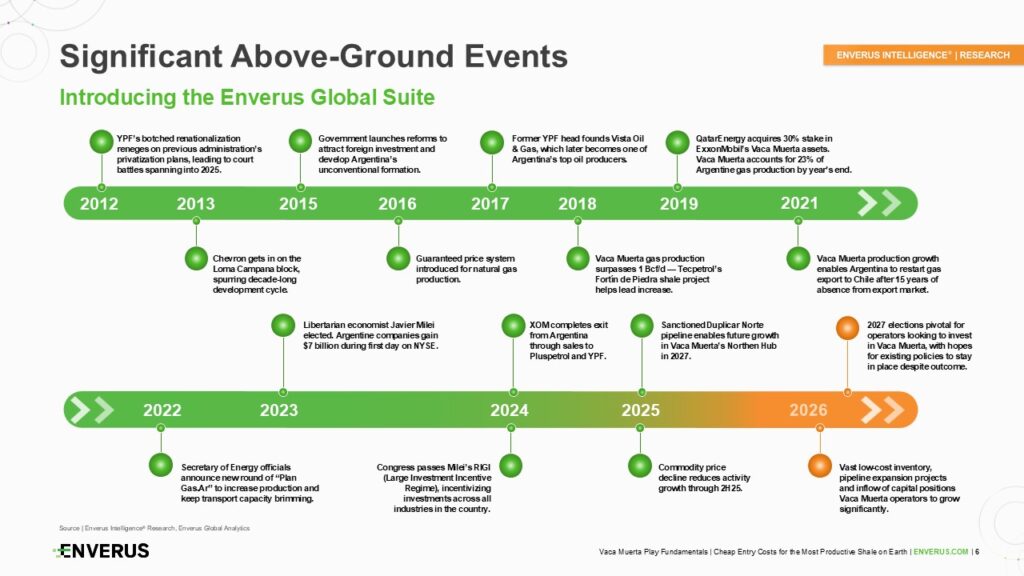This screenshot has width=1024, height=576.
Task: Click the Government launches reforms description text
Action: [x=383, y=154]
